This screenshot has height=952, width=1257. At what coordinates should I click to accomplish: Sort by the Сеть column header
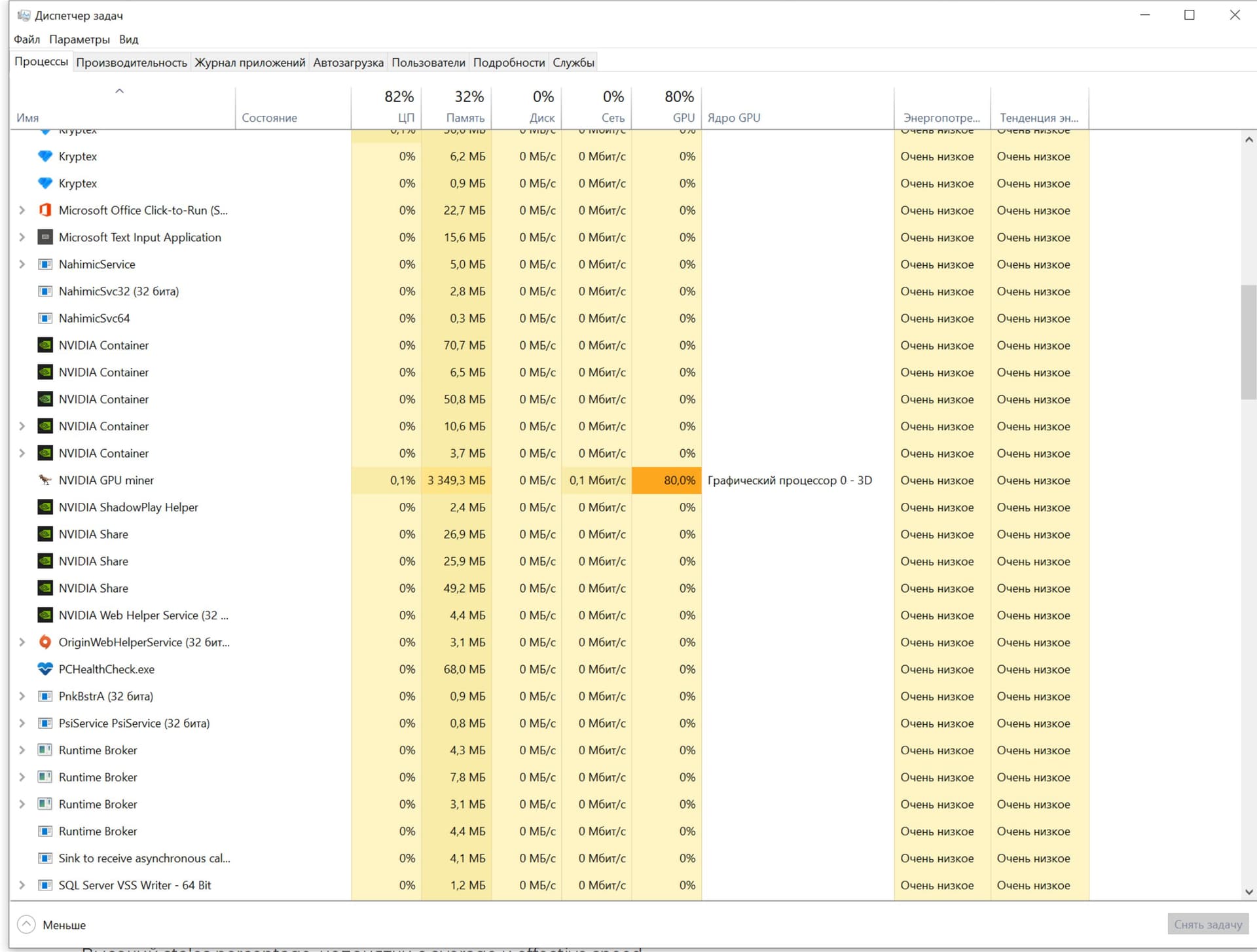point(596,108)
